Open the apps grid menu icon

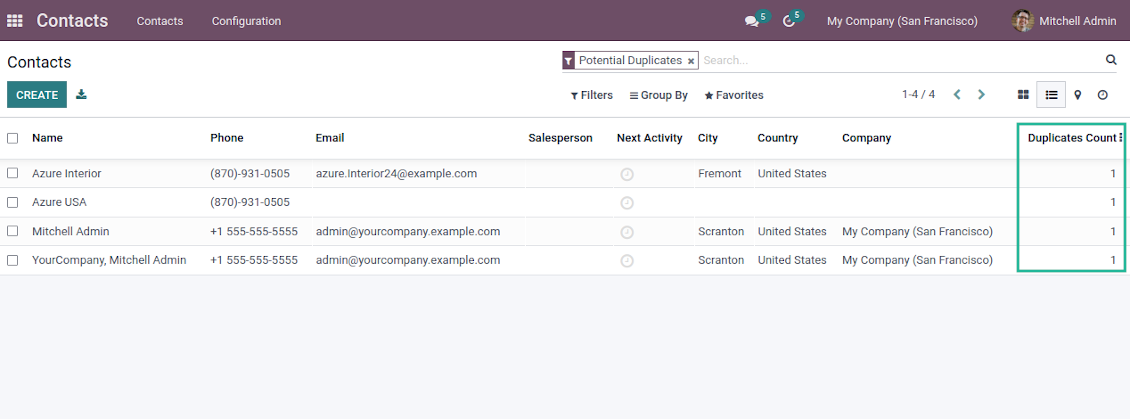coord(15,21)
